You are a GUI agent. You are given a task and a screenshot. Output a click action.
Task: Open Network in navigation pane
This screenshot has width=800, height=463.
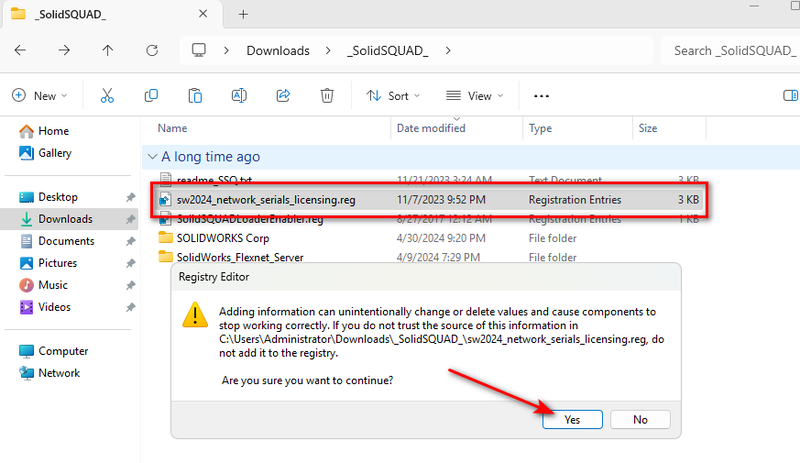click(49, 373)
